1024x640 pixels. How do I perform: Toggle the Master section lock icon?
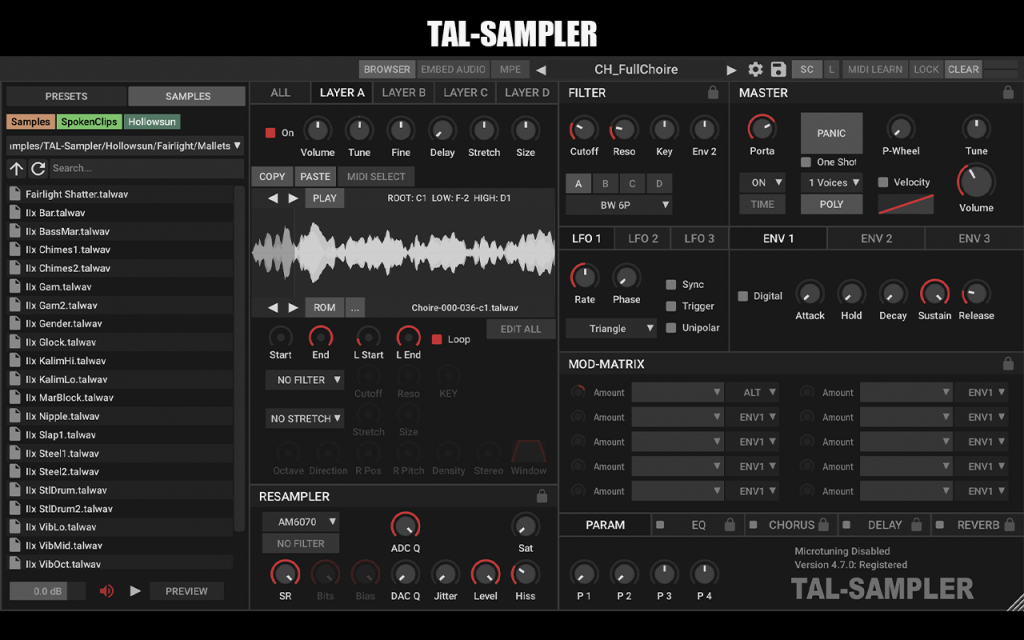tap(1008, 93)
